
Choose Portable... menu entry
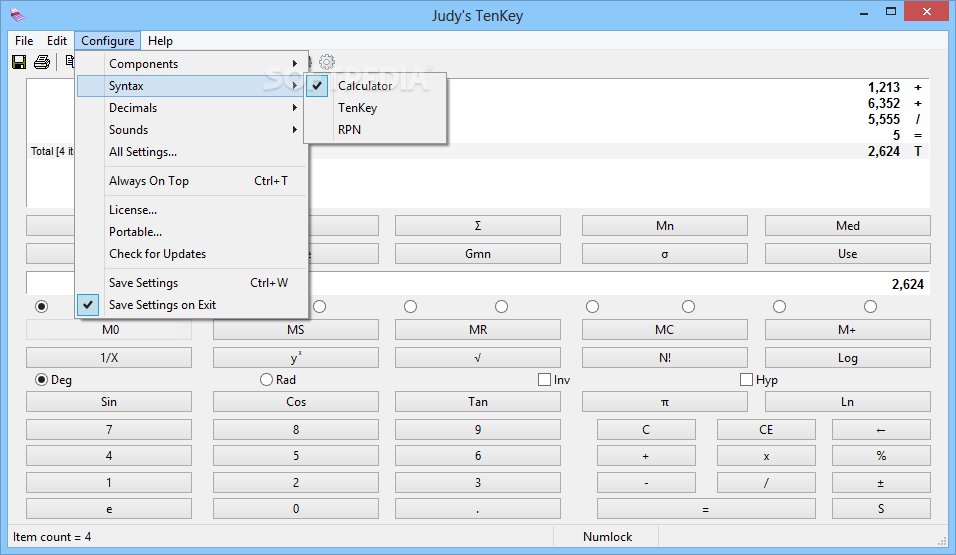(191, 232)
